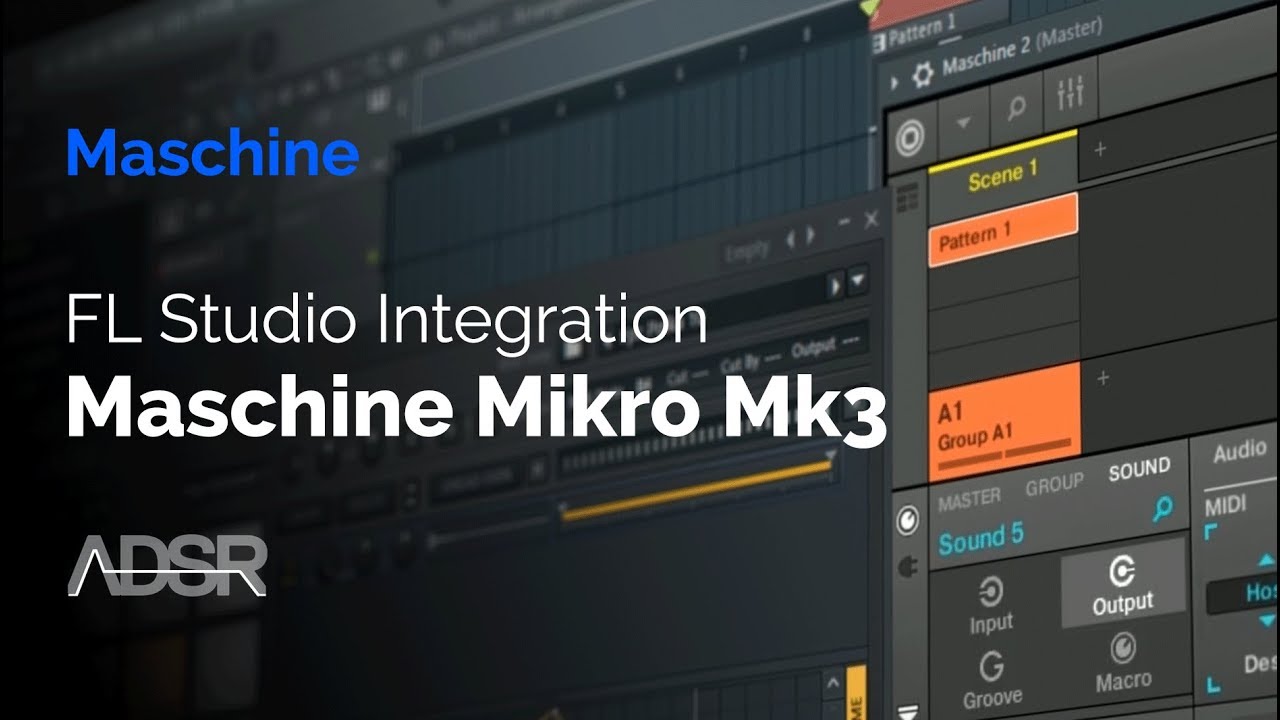Add a new group with plus

pos(1103,378)
